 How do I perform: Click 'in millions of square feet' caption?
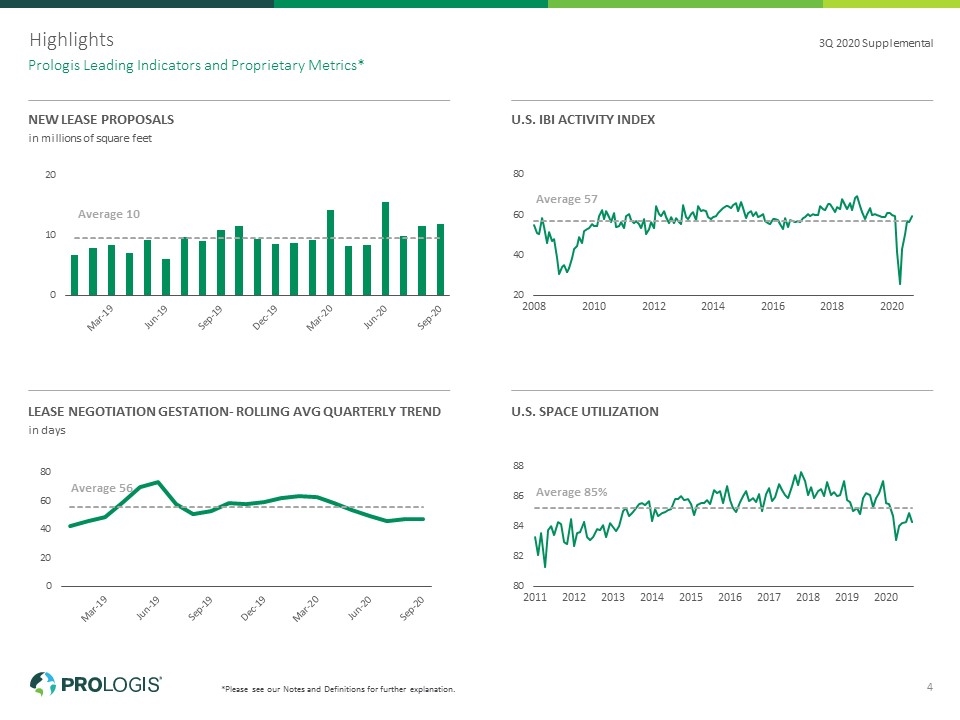[90, 138]
